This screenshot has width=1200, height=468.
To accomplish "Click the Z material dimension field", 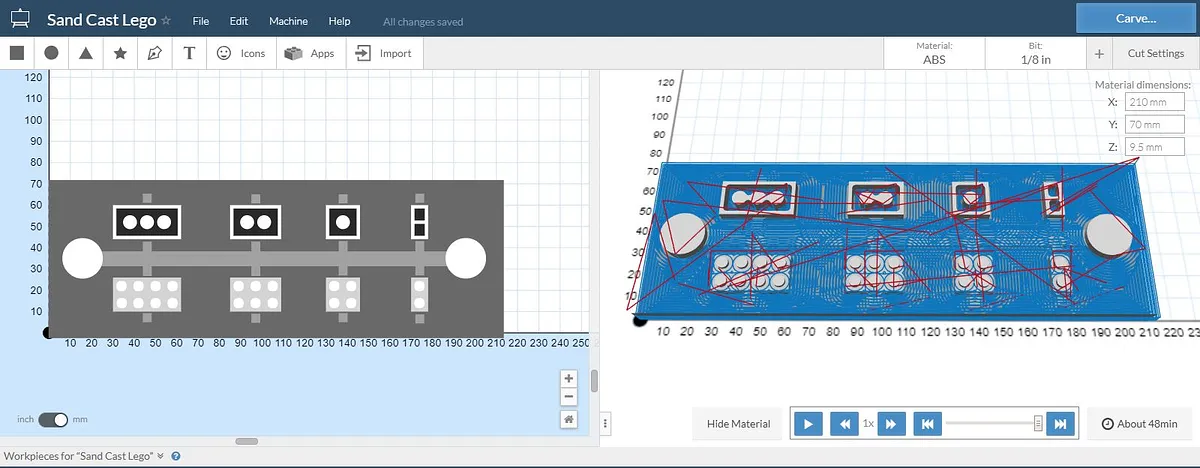I will click(1155, 147).
